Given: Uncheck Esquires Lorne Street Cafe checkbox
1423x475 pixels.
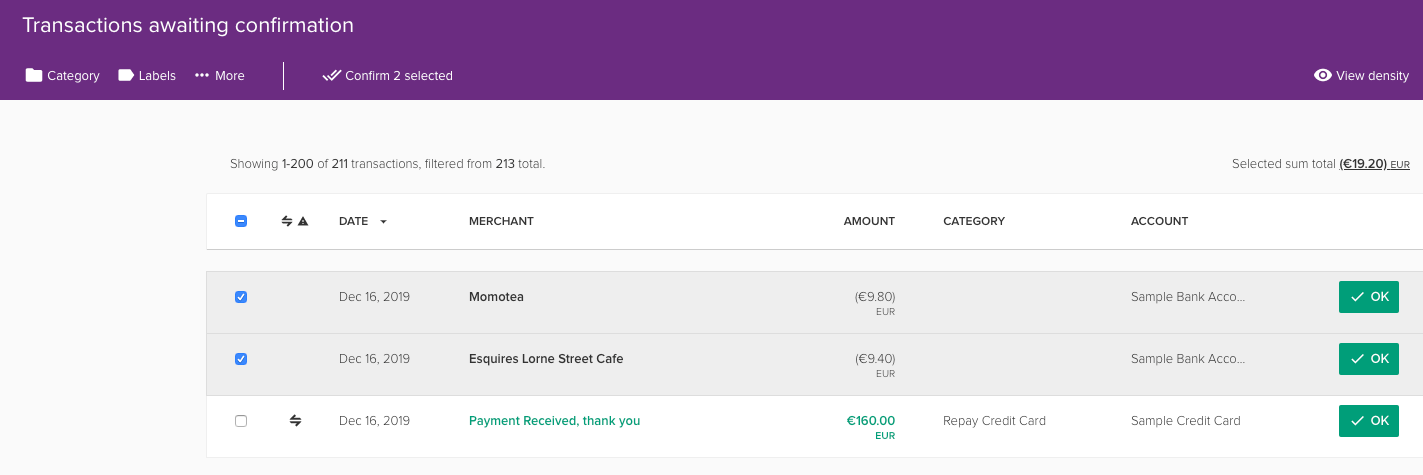Looking at the screenshot, I should pos(241,359).
